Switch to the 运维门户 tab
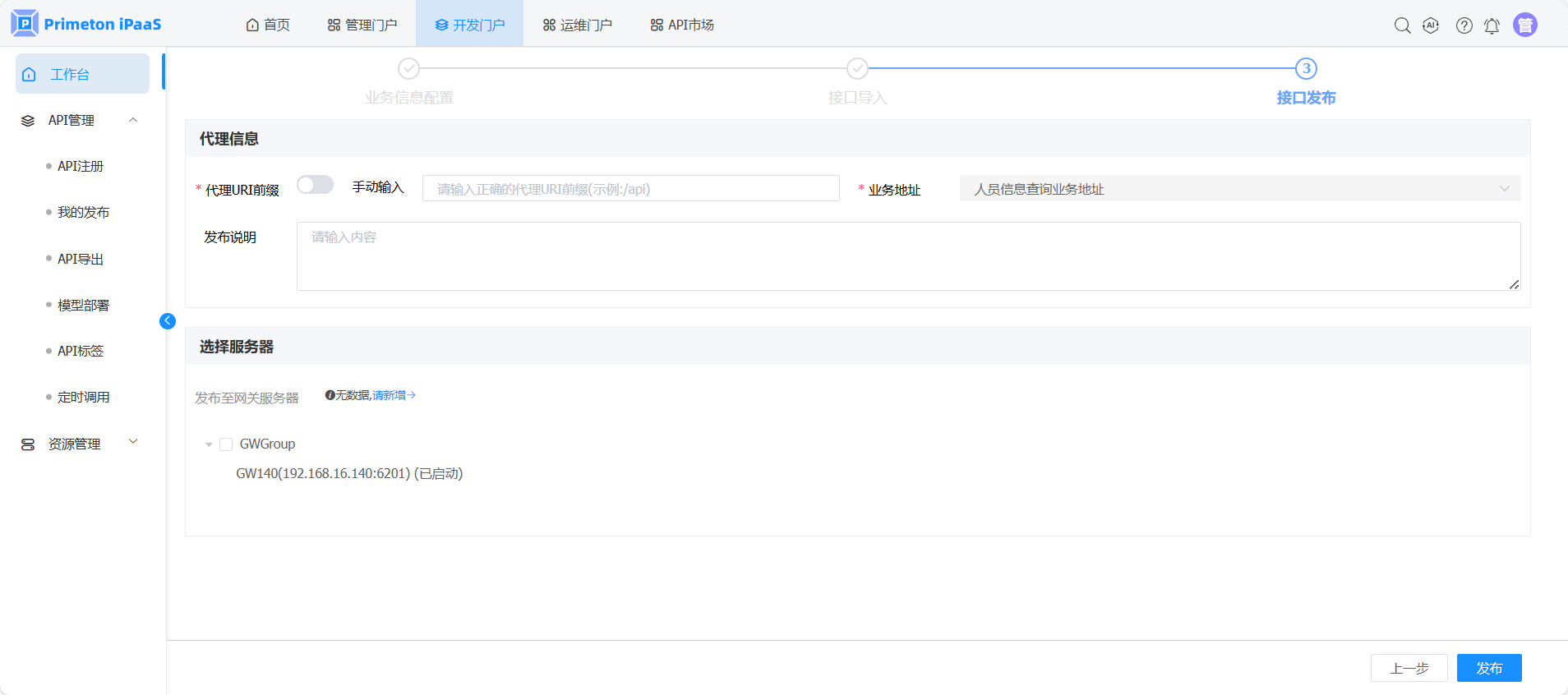Viewport: 1568px width, 695px height. pyautogui.click(x=578, y=25)
